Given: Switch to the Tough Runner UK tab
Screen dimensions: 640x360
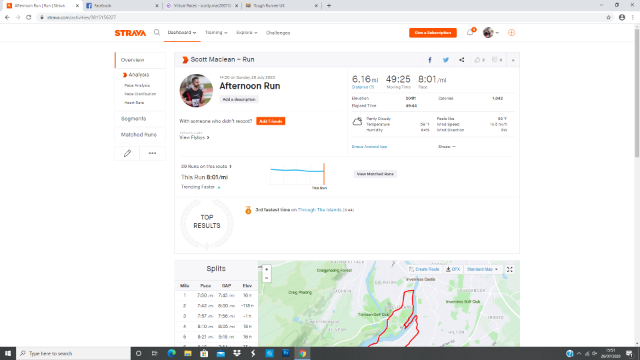Looking at the screenshot, I should coord(282,6).
